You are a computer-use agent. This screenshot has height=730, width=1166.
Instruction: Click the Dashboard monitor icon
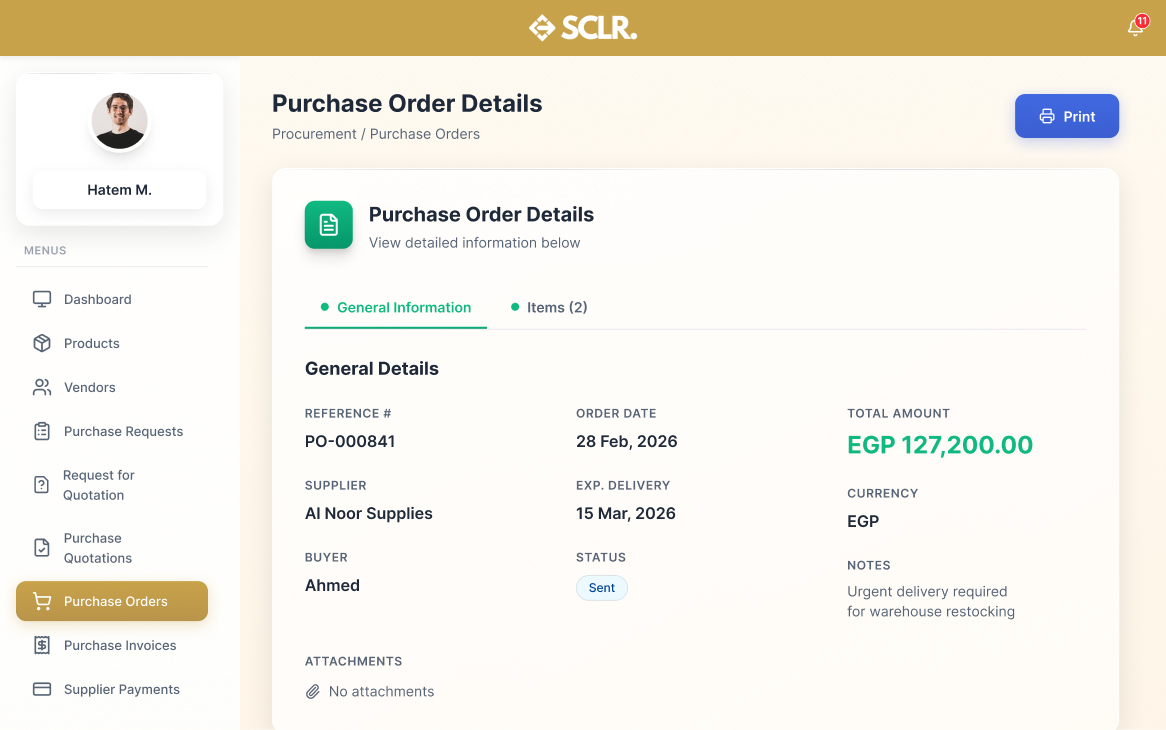[x=42, y=299]
